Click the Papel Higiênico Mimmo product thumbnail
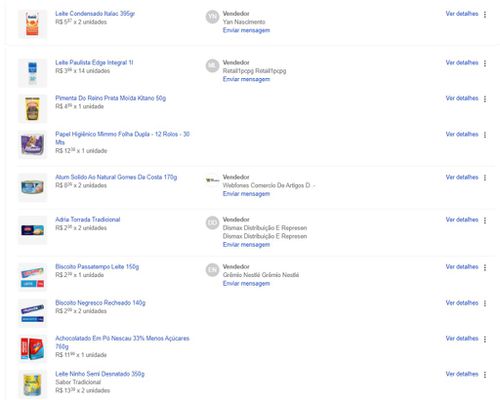 (x=32, y=144)
